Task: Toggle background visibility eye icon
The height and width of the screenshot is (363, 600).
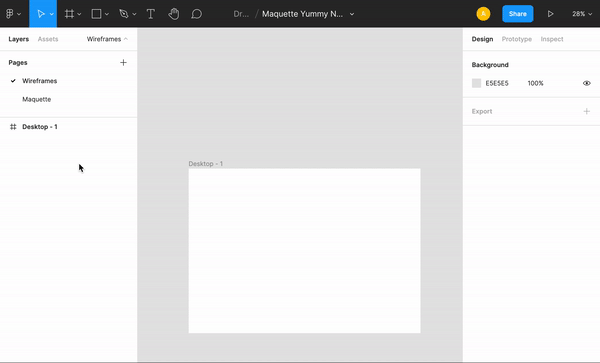Action: pyautogui.click(x=587, y=83)
